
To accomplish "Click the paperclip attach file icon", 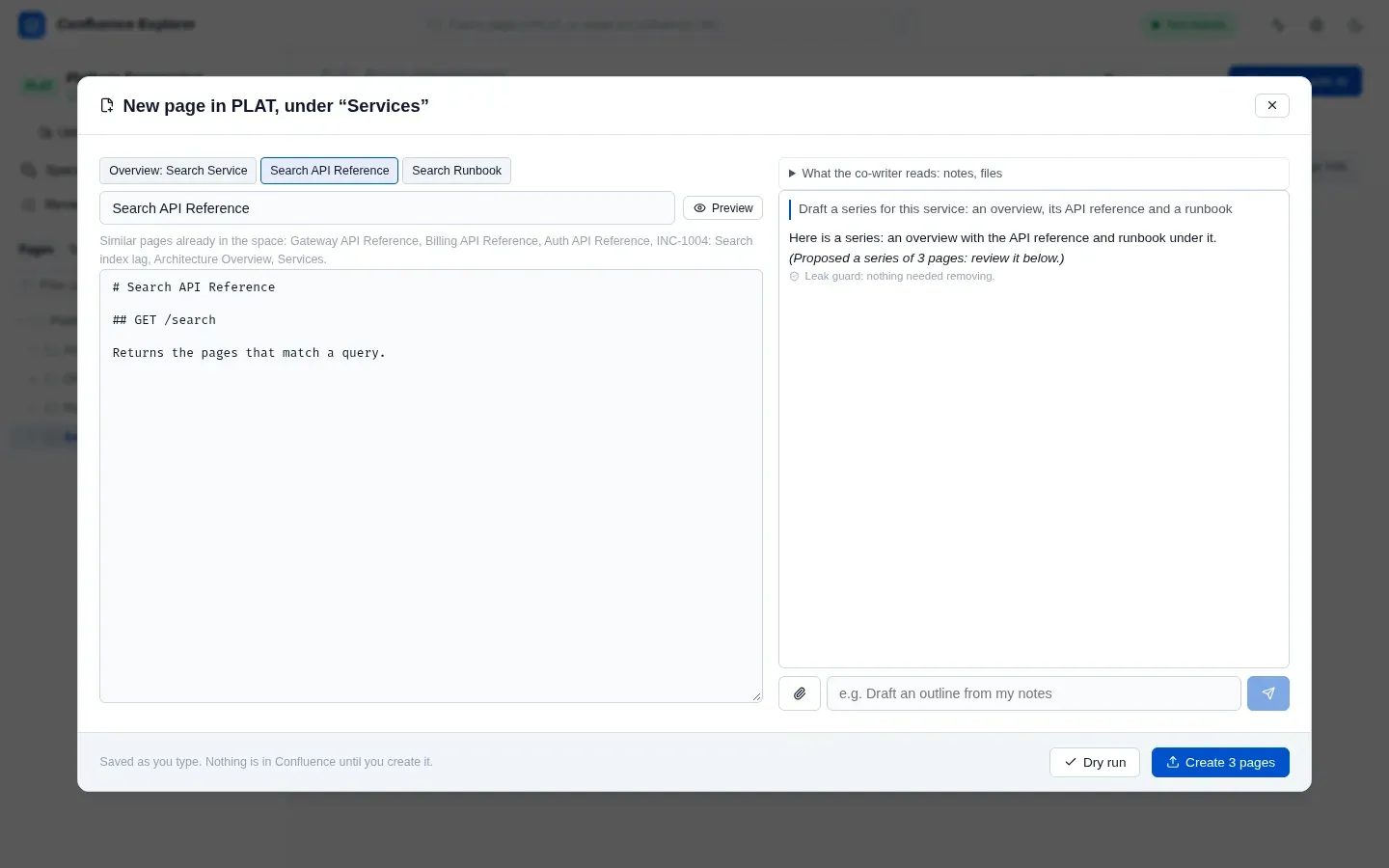I will [800, 693].
